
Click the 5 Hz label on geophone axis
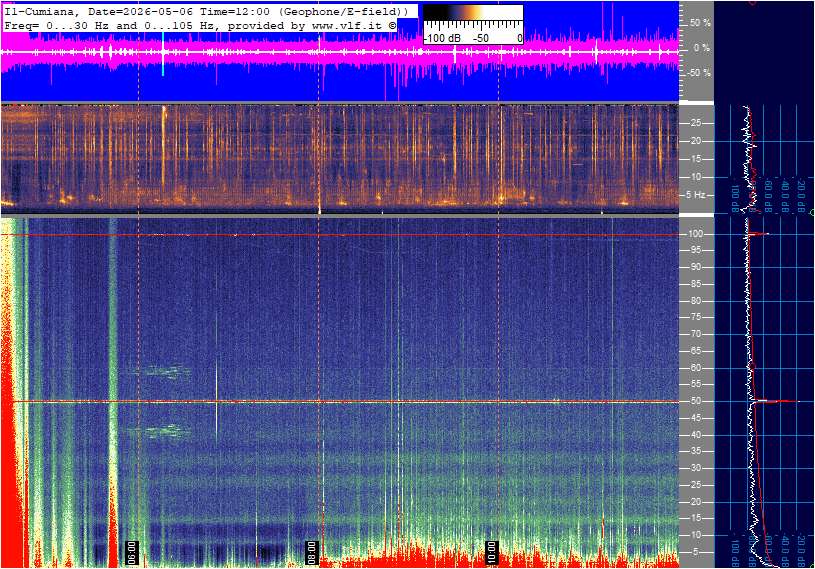coord(696,195)
